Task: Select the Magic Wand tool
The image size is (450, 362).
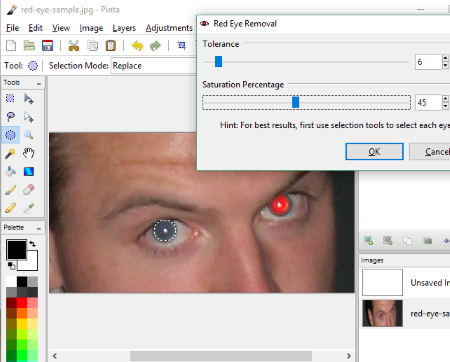Action: click(10, 153)
